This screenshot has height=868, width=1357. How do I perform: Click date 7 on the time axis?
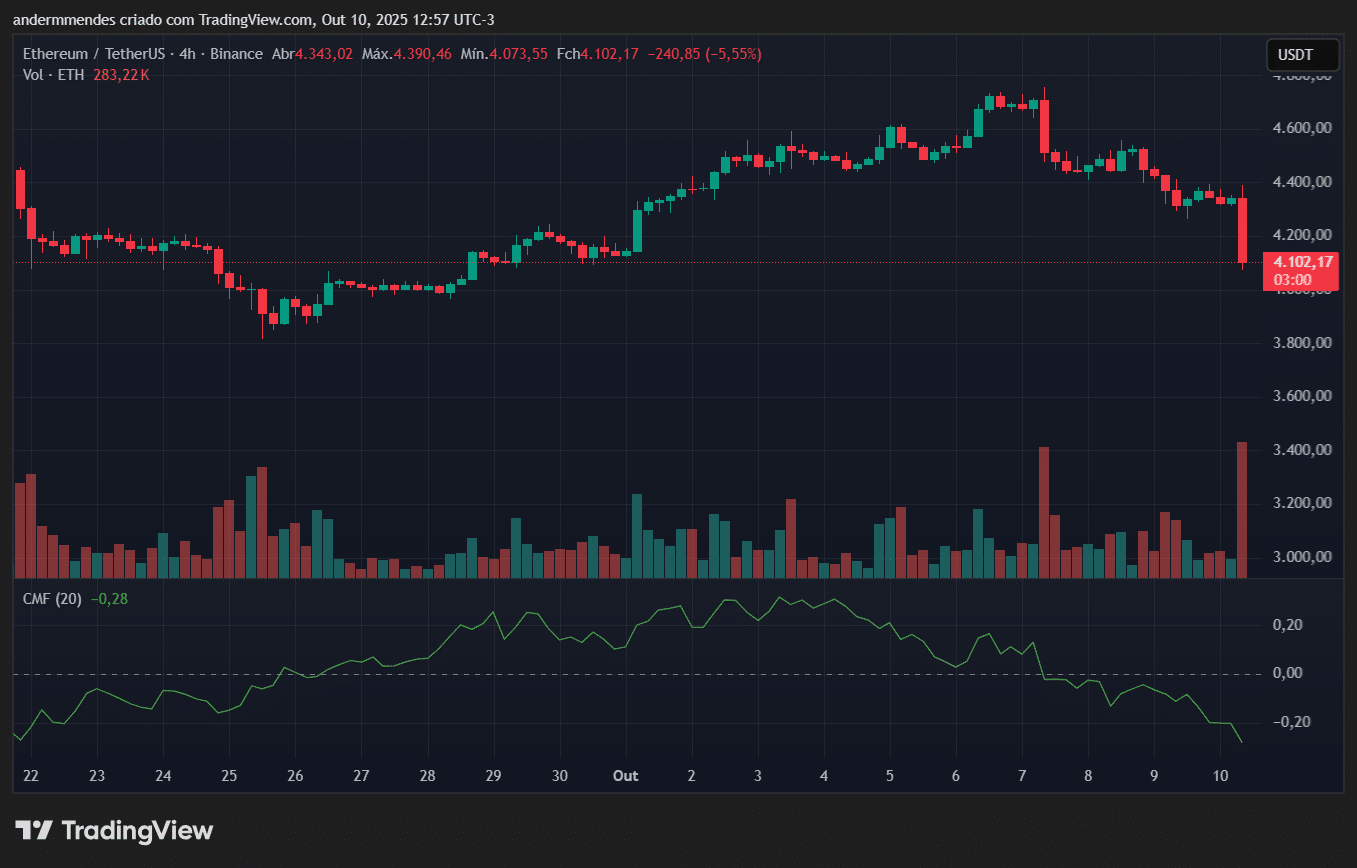pos(1022,776)
